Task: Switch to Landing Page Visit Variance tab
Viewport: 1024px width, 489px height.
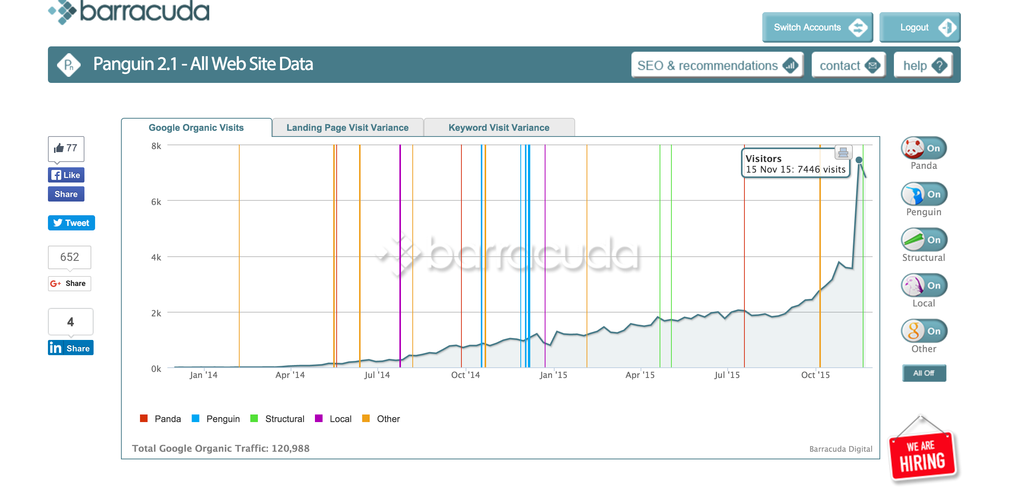Action: pyautogui.click(x=347, y=127)
